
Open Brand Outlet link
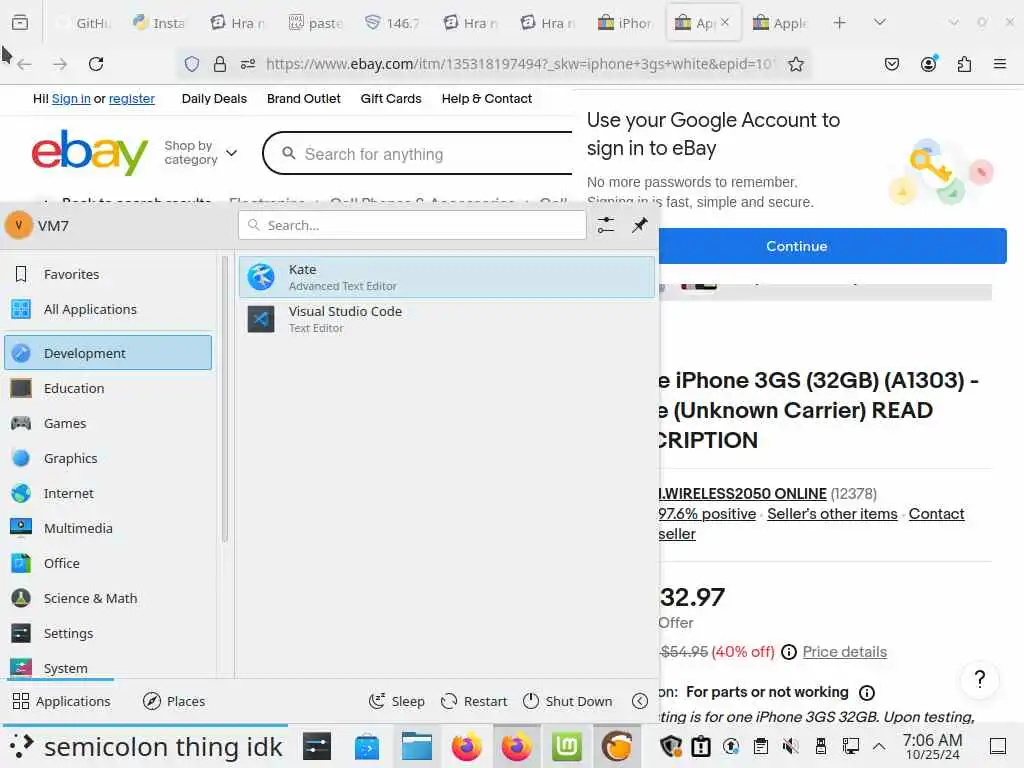tap(304, 99)
